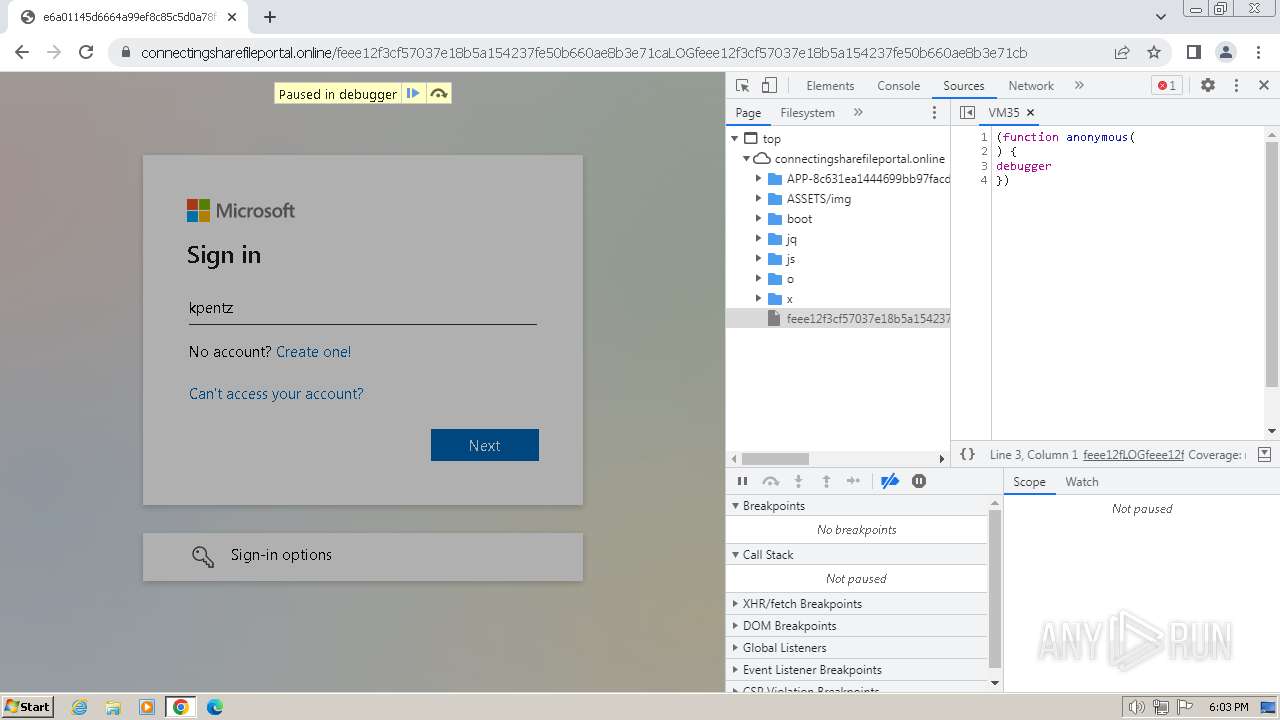Collapse the Breakpoints section
The image size is (1280, 720).
857,506
